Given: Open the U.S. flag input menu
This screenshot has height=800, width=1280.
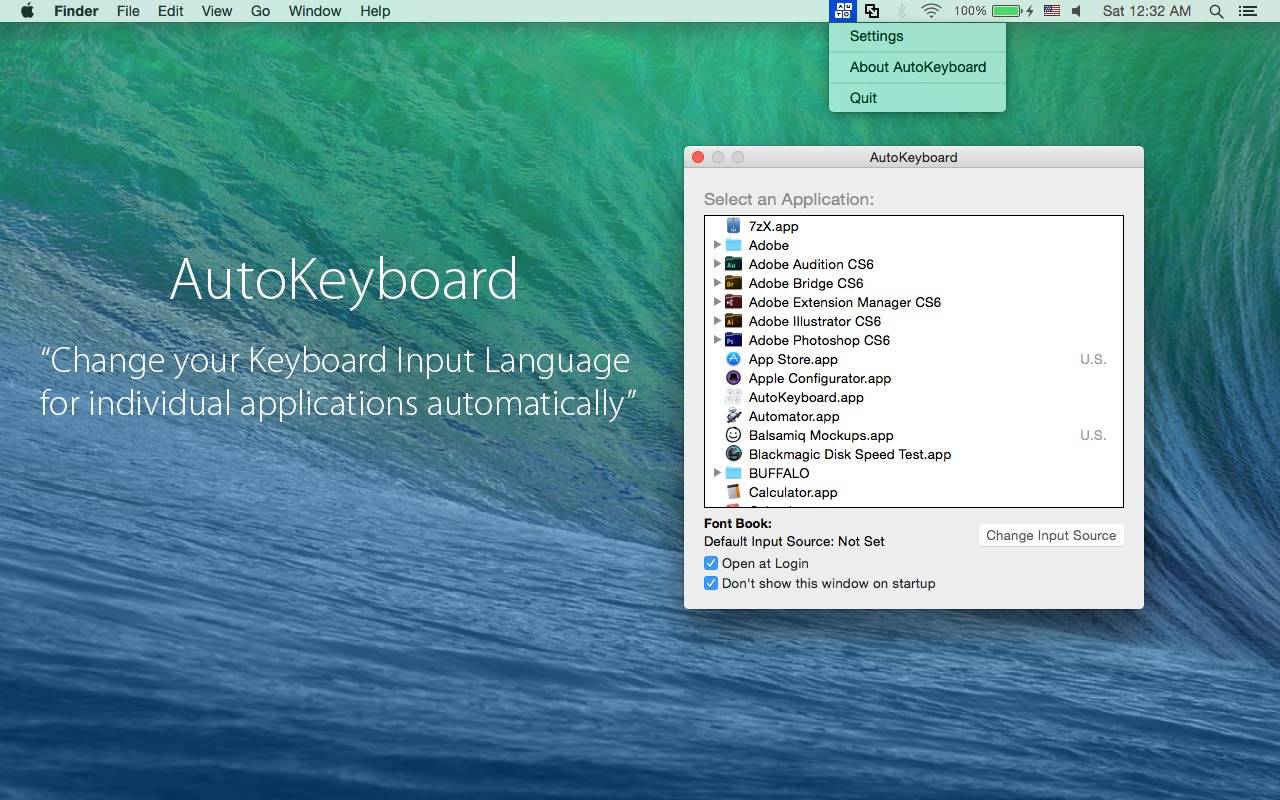Looking at the screenshot, I should tap(1052, 11).
